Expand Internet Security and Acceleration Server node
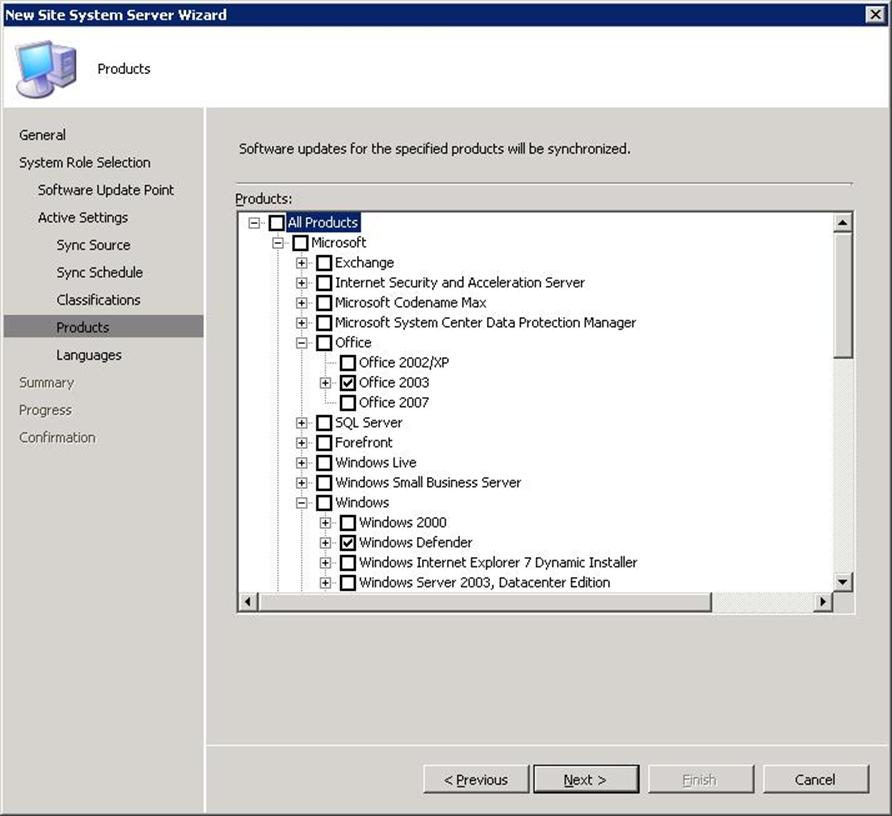This screenshot has width=892, height=816. click(x=302, y=283)
